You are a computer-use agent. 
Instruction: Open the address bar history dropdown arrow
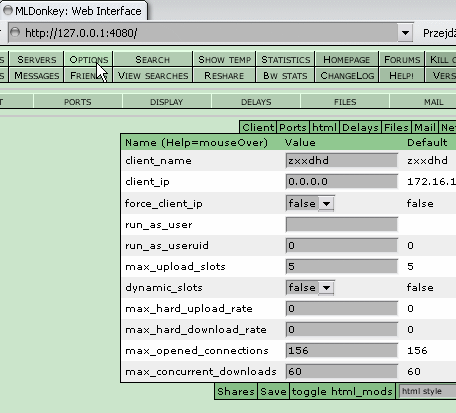(x=405, y=33)
